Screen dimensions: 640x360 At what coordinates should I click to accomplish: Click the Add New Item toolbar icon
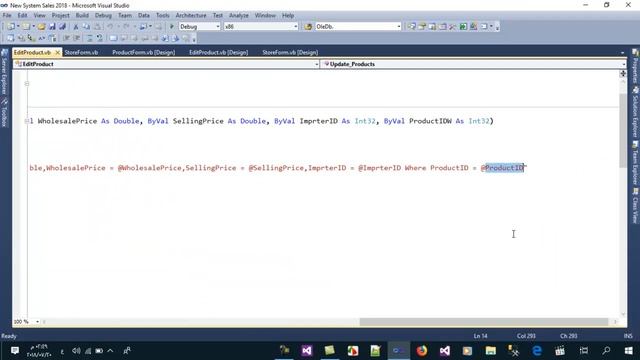tap(26, 27)
